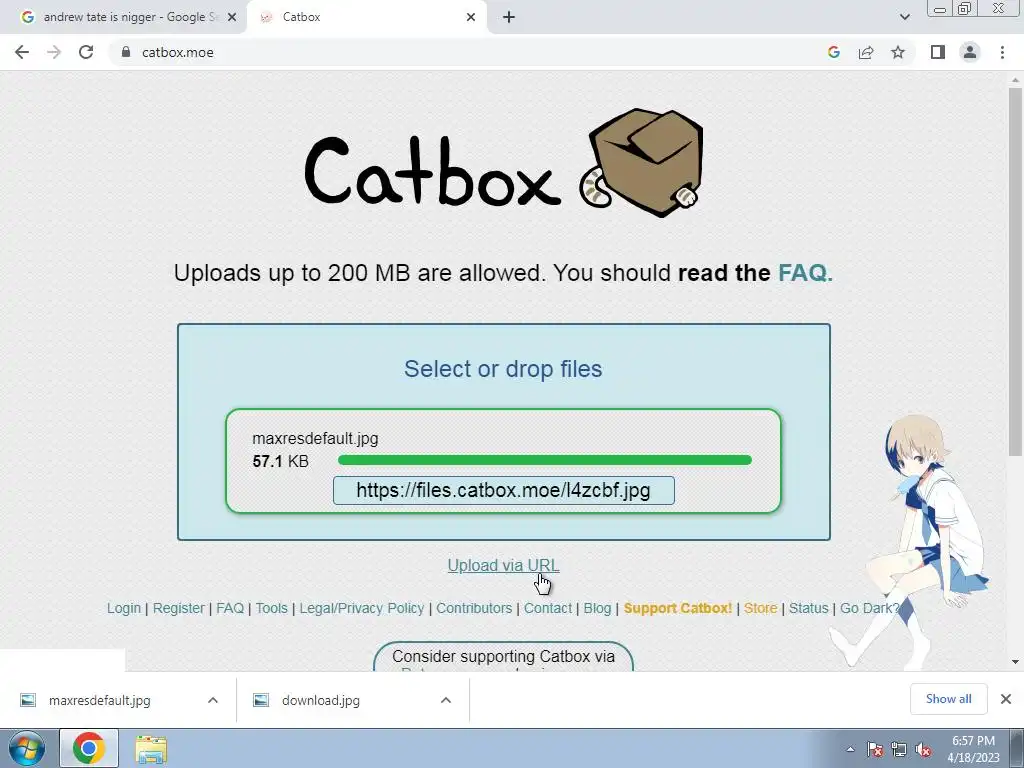The width and height of the screenshot is (1024, 768).
Task: Open Windows Explorer from taskbar
Action: tap(151, 748)
